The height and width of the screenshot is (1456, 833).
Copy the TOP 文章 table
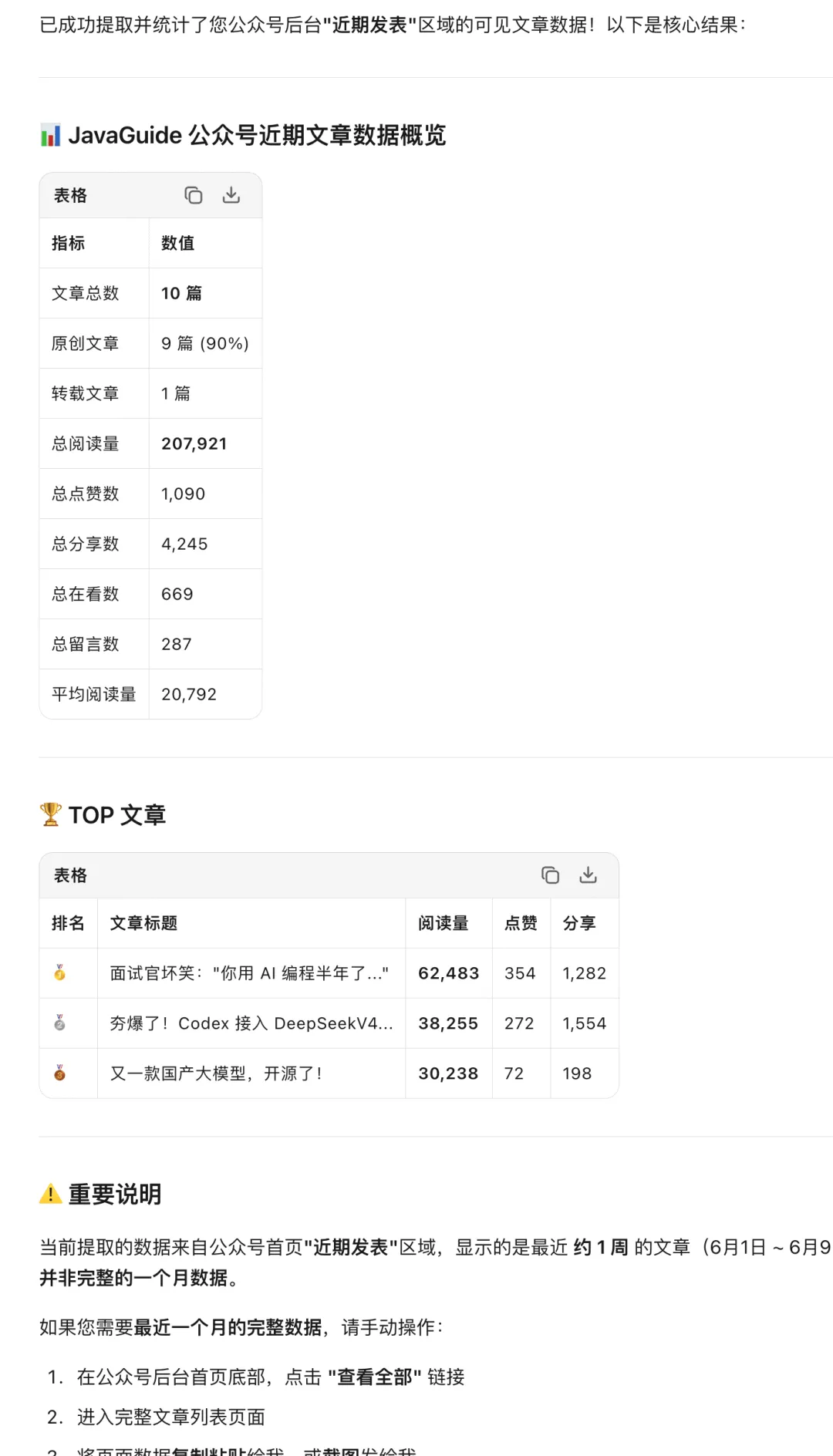click(550, 875)
